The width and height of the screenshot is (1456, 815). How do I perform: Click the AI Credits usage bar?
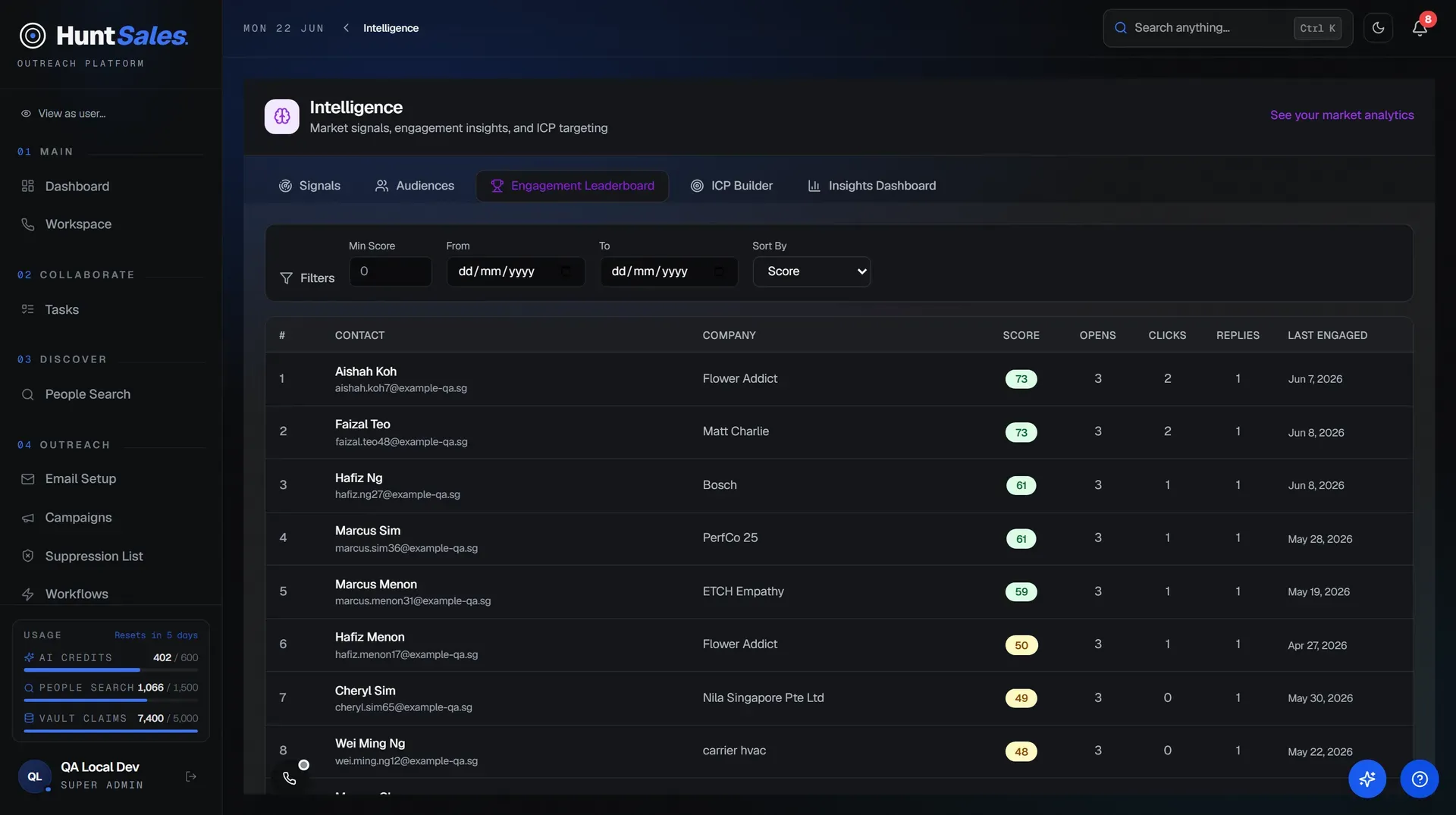(111, 670)
